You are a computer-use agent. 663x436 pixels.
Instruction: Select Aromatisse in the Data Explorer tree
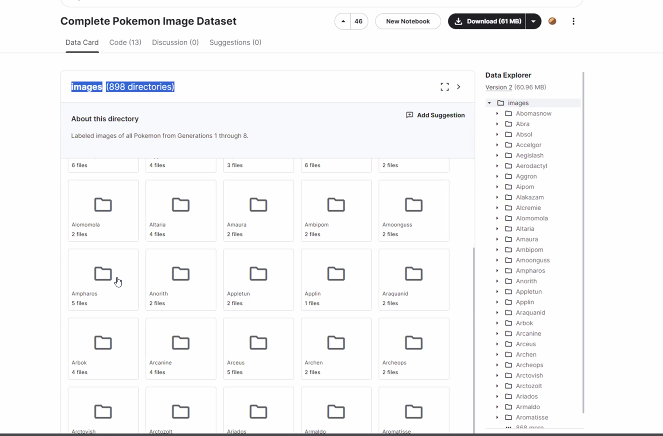[531, 417]
